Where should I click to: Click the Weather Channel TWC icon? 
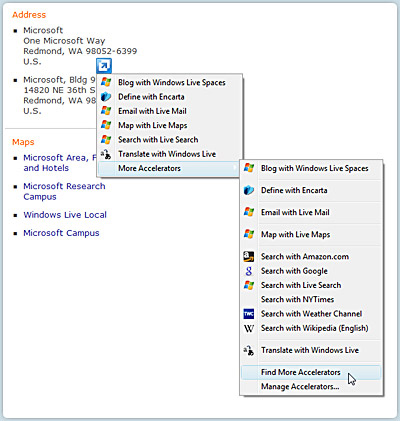pyautogui.click(x=249, y=314)
